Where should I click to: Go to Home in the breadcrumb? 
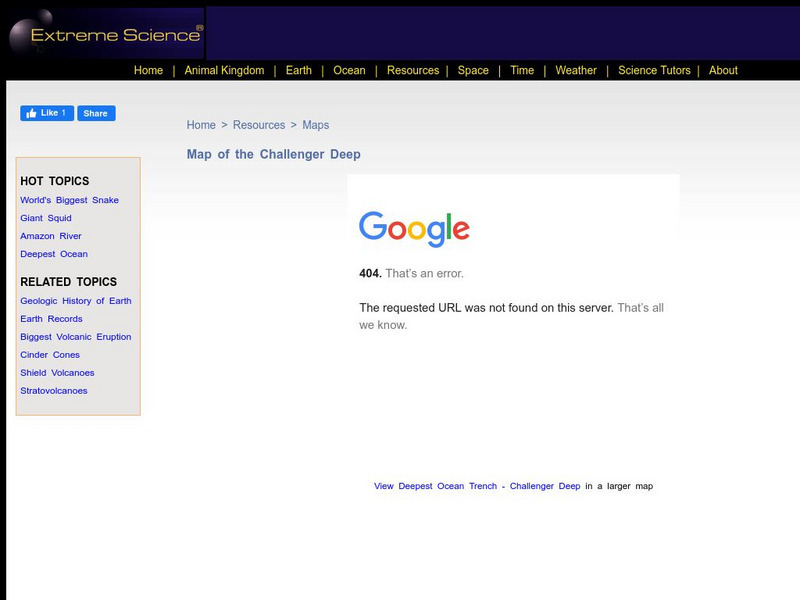(x=201, y=125)
